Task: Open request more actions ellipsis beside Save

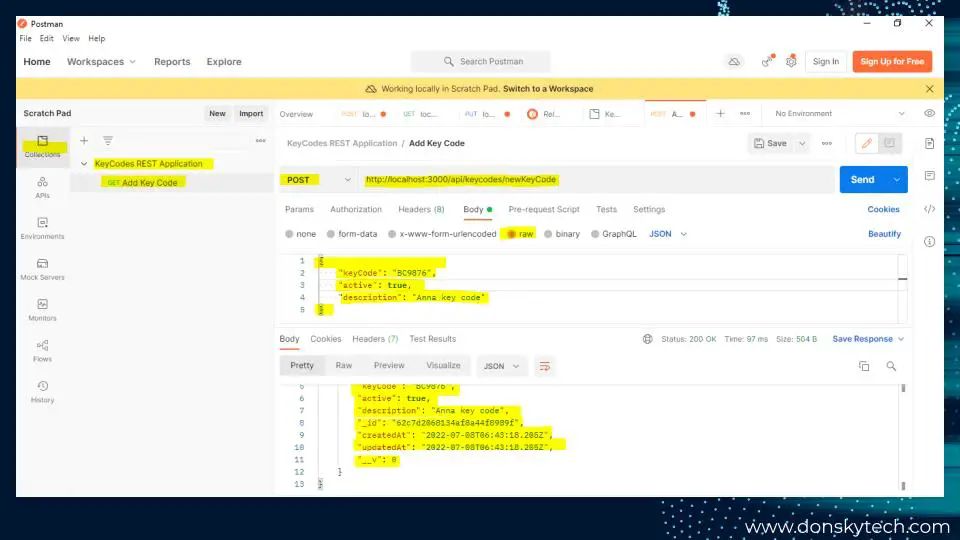Action: [x=827, y=143]
